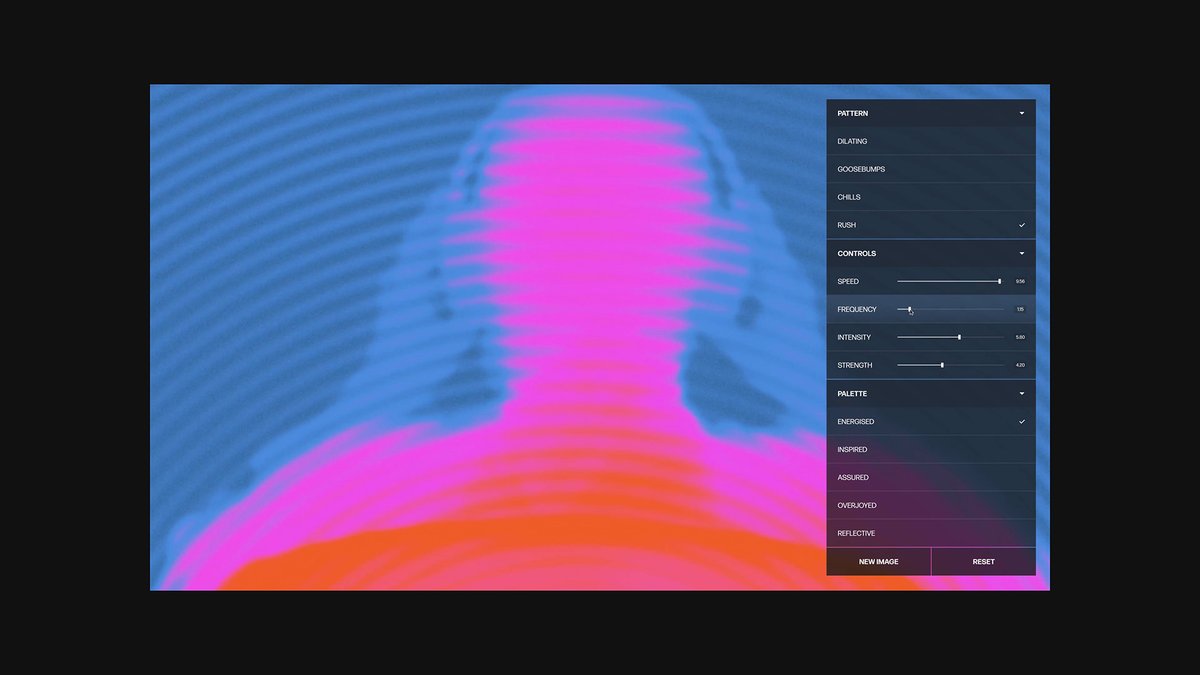Click the CONTROLS heading text

[x=856, y=253]
